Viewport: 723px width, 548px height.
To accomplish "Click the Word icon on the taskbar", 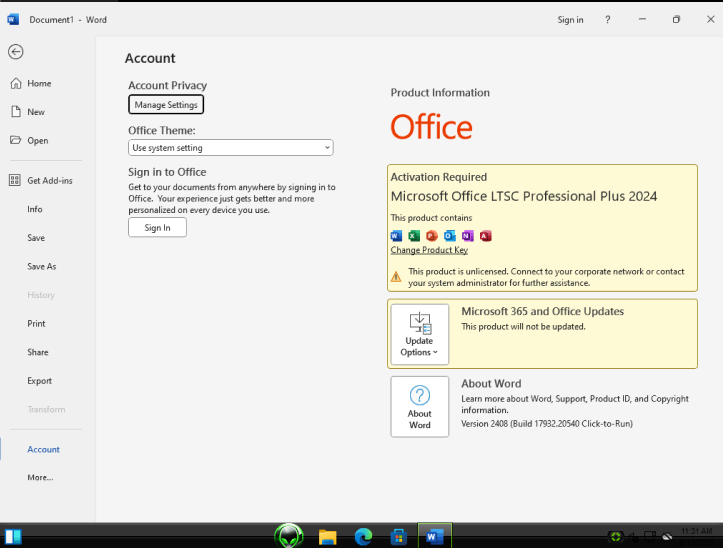I will [x=434, y=536].
